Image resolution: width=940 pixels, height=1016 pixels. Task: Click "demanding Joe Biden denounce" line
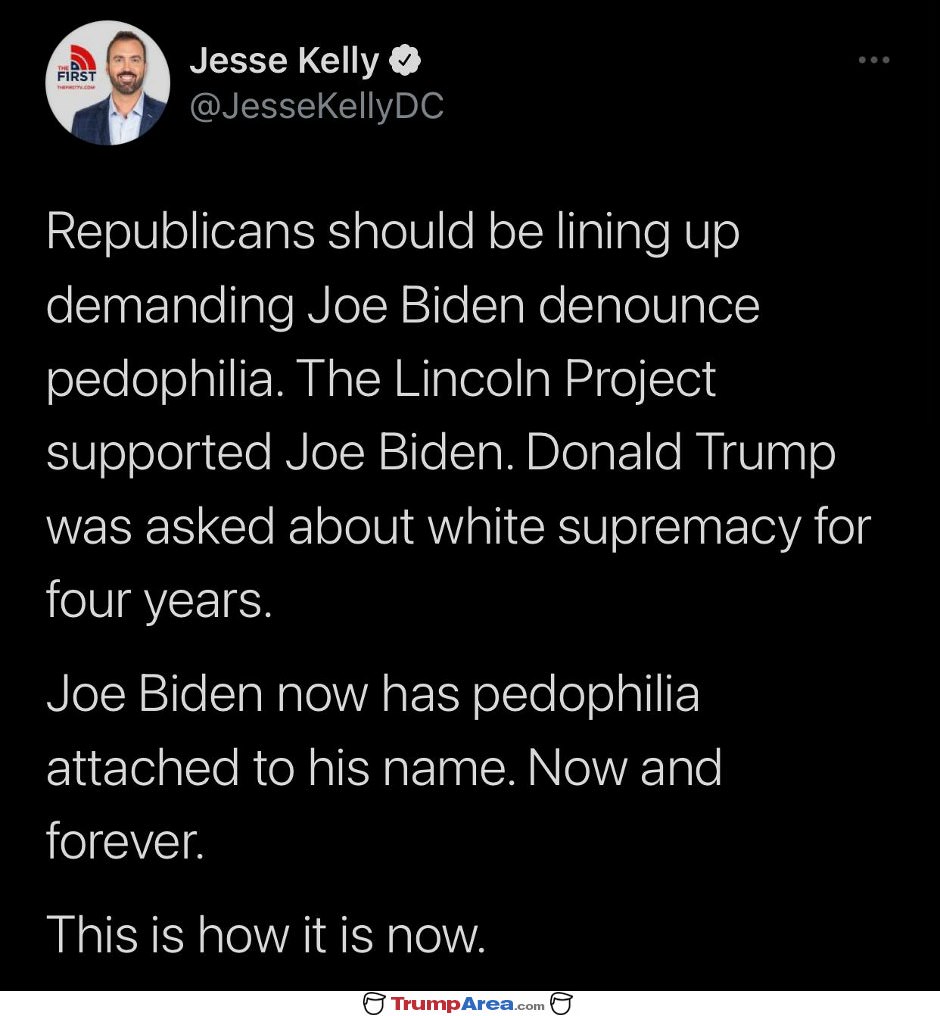click(x=403, y=306)
